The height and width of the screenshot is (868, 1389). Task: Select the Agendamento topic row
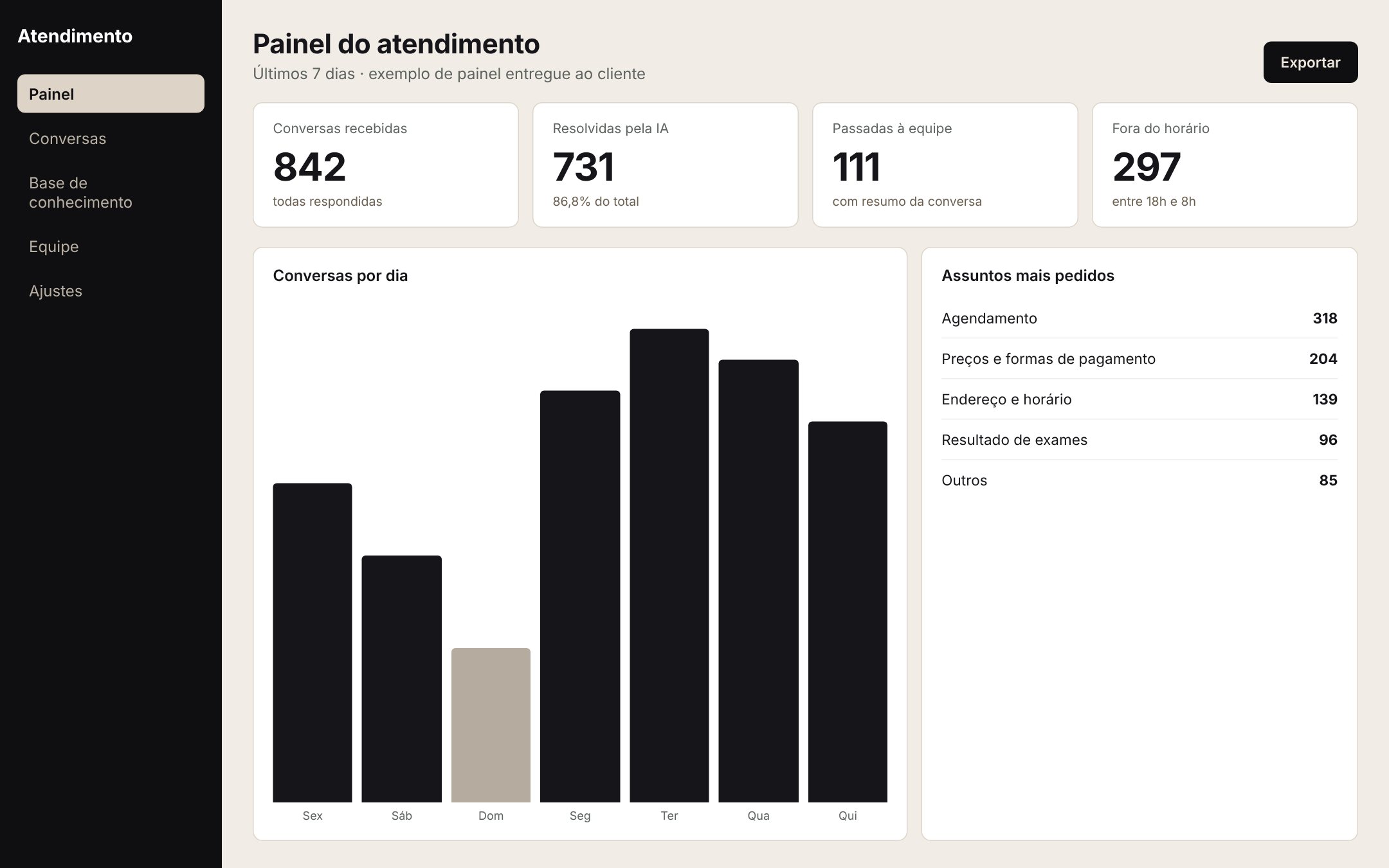tap(1139, 318)
